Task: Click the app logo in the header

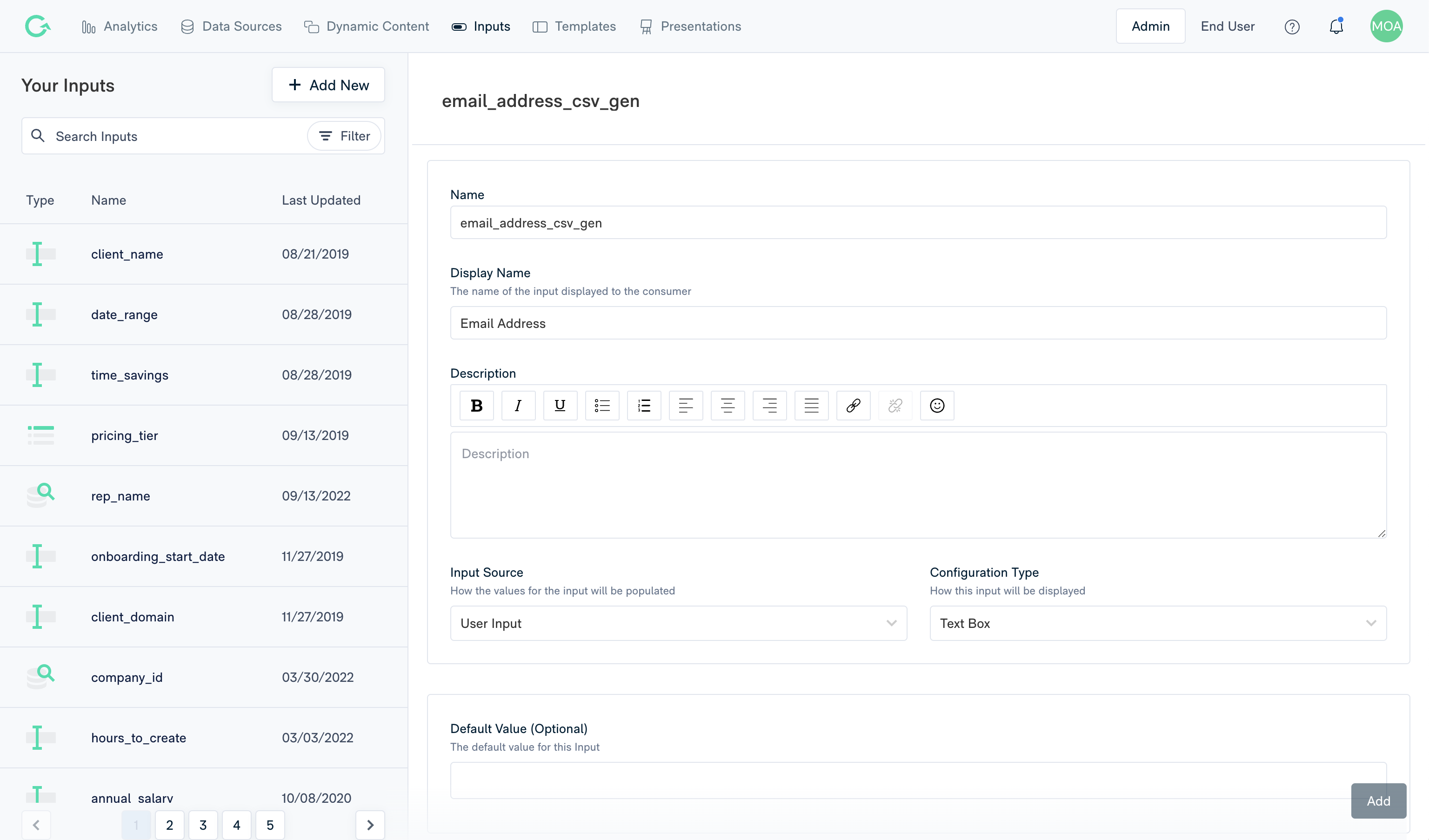Action: [37, 26]
